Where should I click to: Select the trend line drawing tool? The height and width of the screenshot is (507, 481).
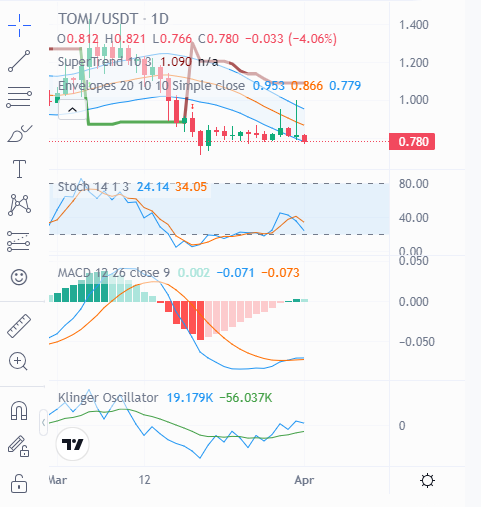coord(19,61)
